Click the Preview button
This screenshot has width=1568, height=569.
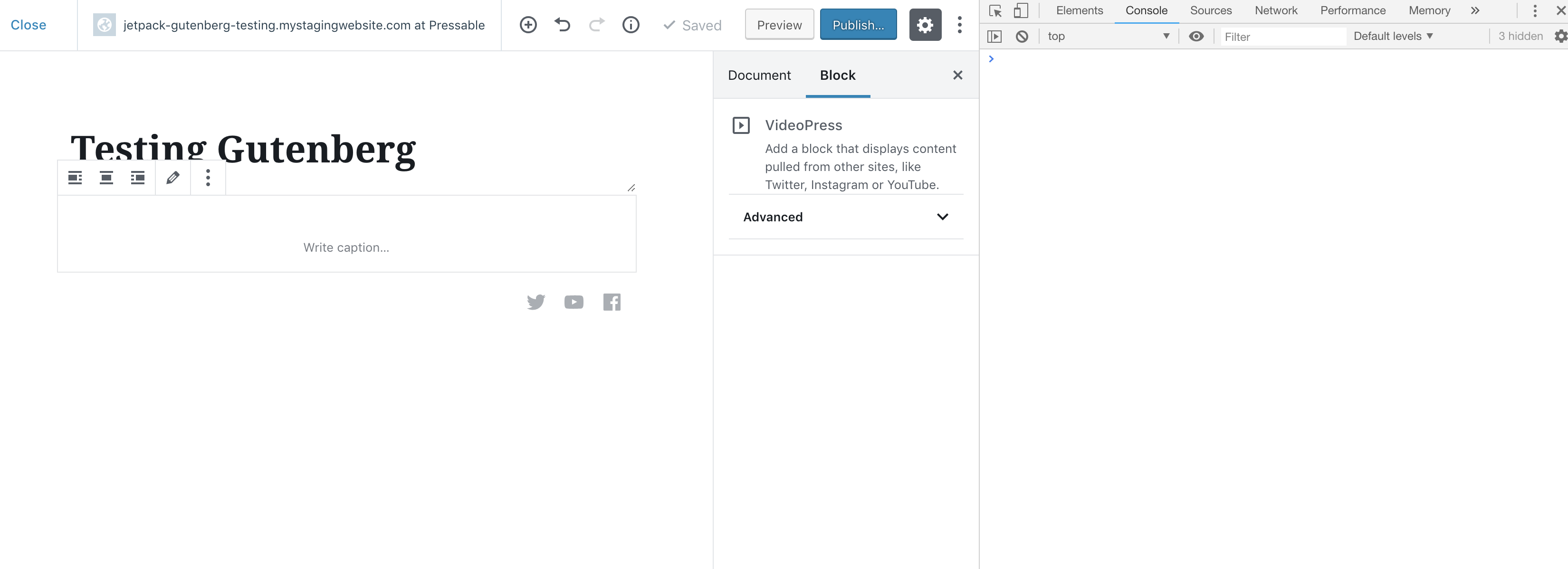point(779,25)
